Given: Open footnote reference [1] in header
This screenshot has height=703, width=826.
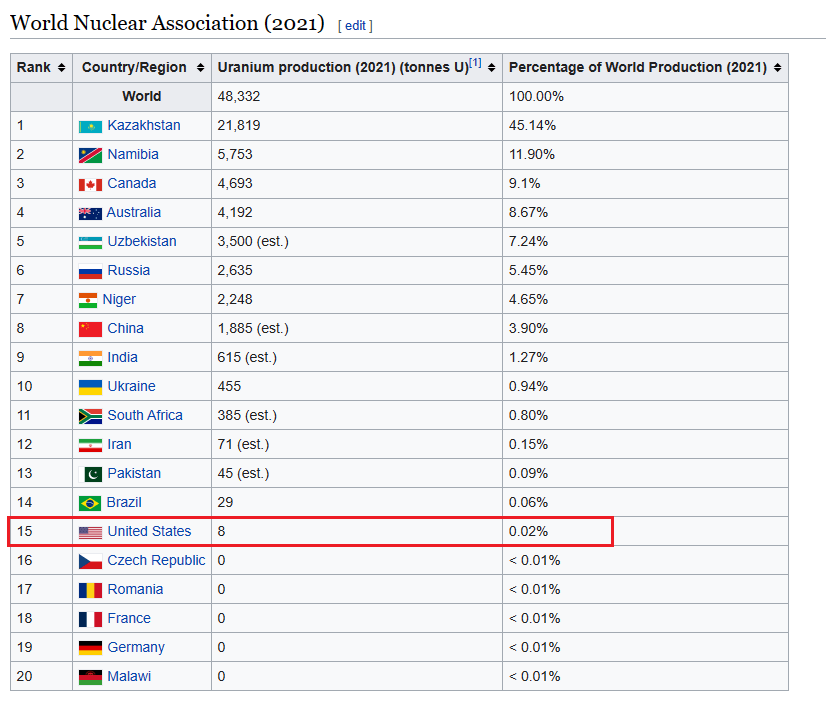Looking at the screenshot, I should click(475, 63).
